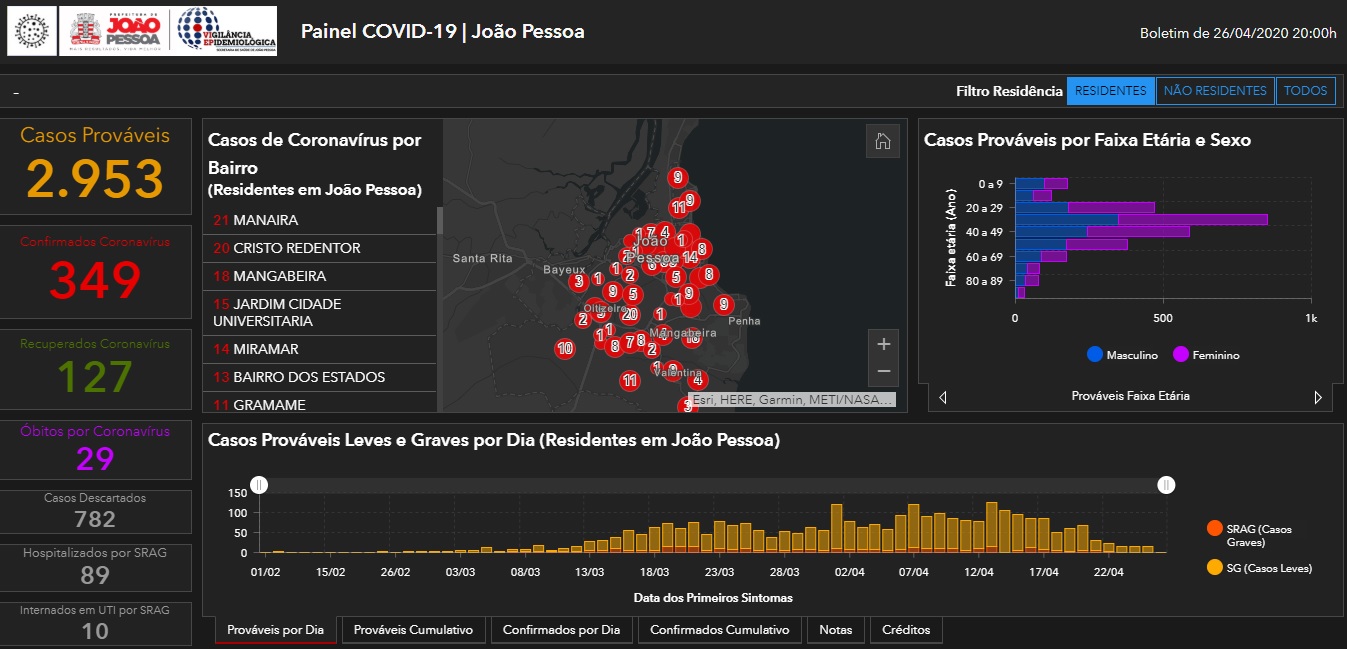Select JARDIM CIDADE UNIVERSITARIA row
The image size is (1347, 649).
(320, 312)
